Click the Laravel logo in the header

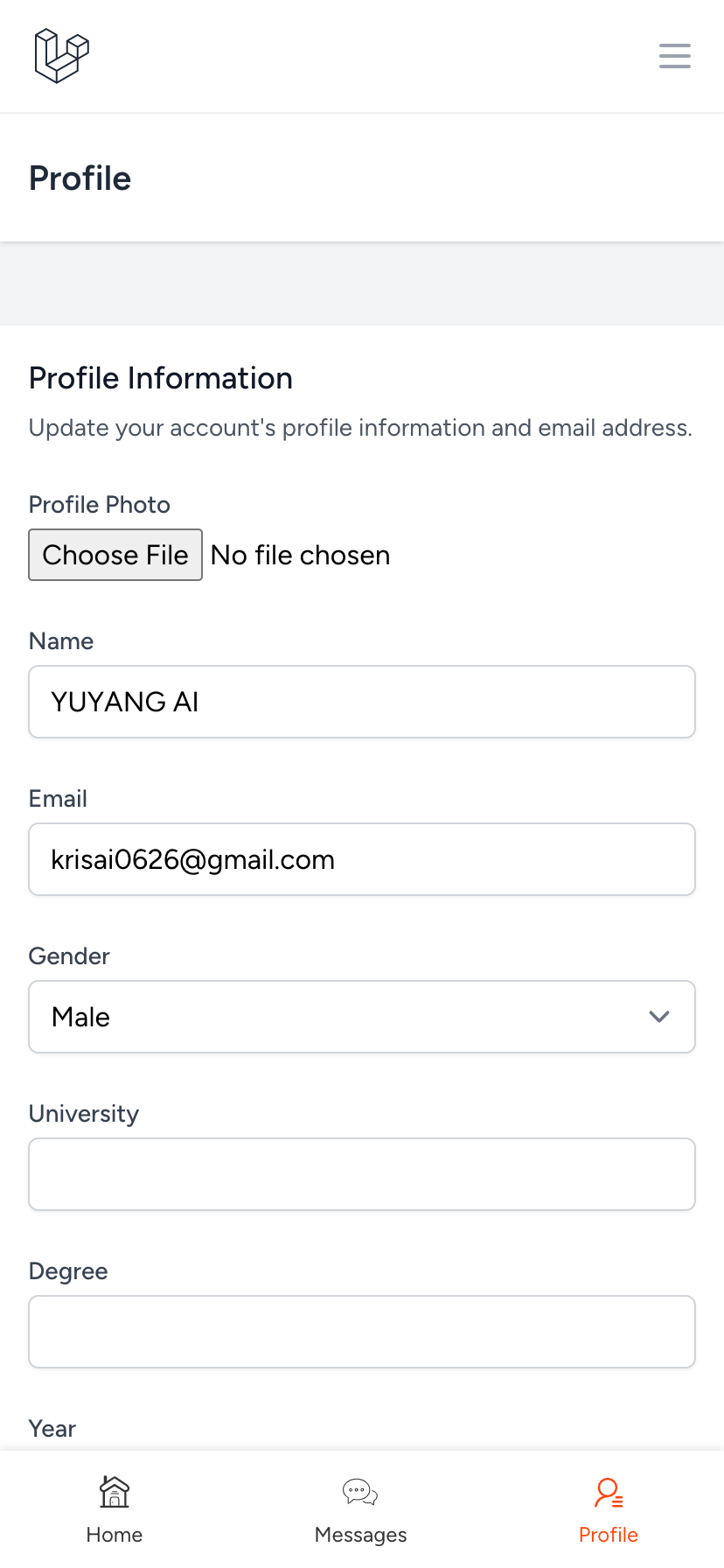tap(62, 56)
